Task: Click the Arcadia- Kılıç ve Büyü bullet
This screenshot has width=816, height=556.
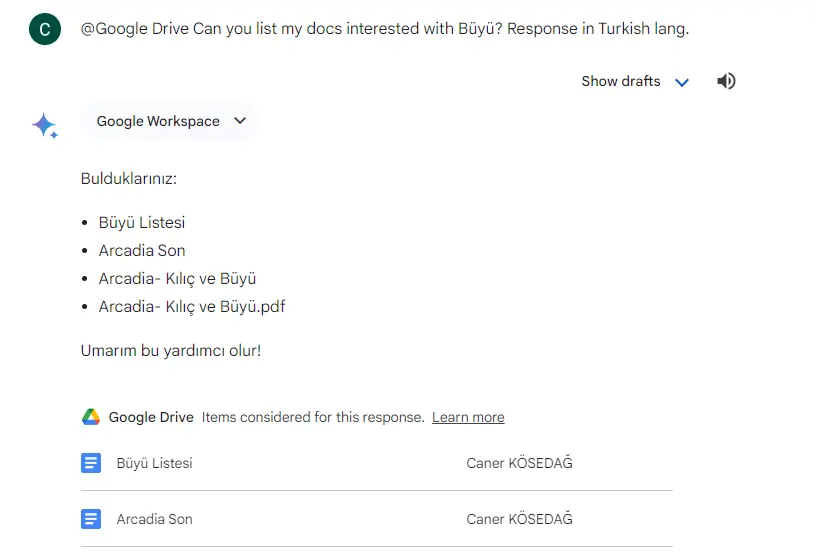Action: click(x=177, y=279)
